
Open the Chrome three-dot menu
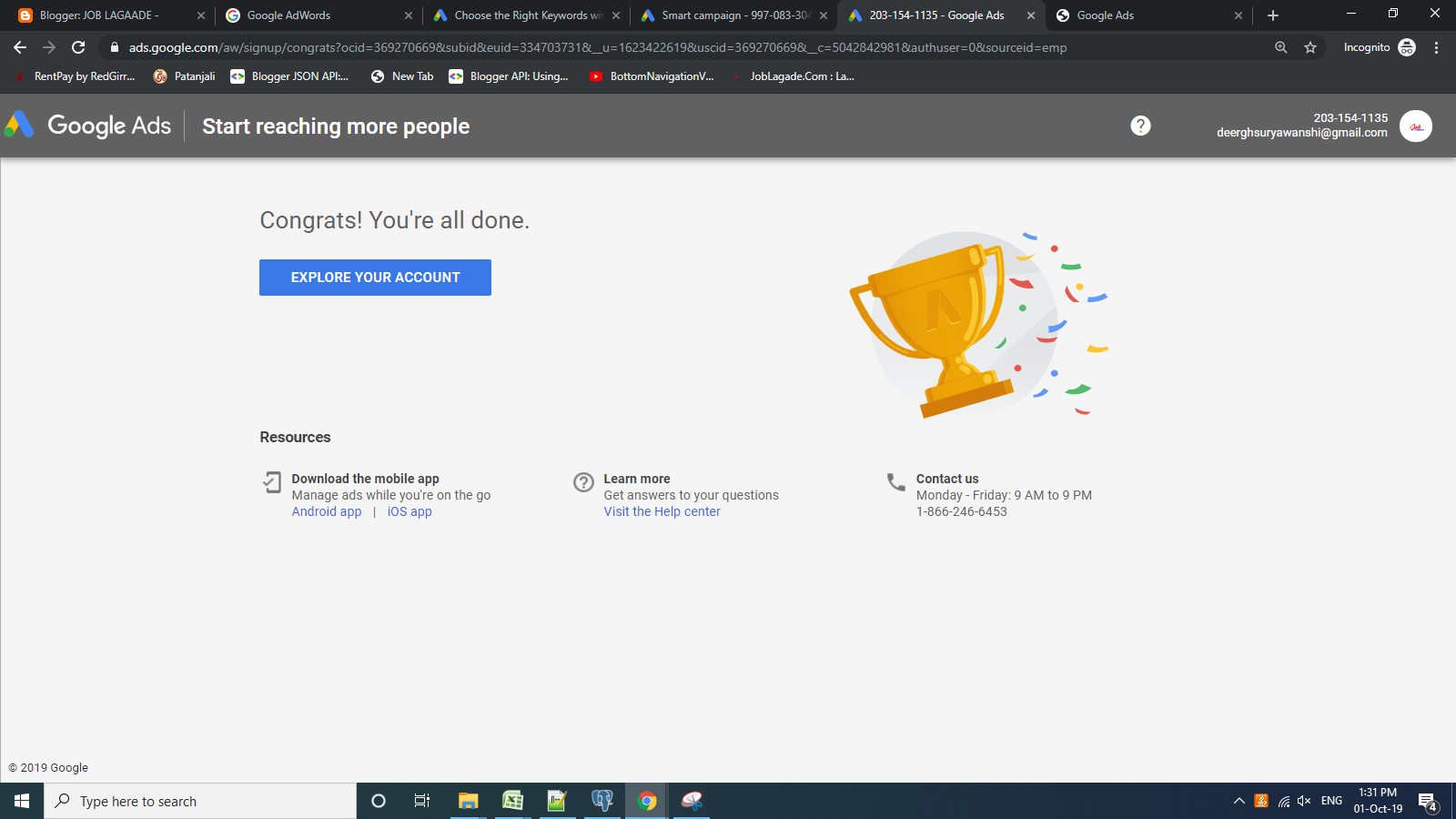point(1437,47)
